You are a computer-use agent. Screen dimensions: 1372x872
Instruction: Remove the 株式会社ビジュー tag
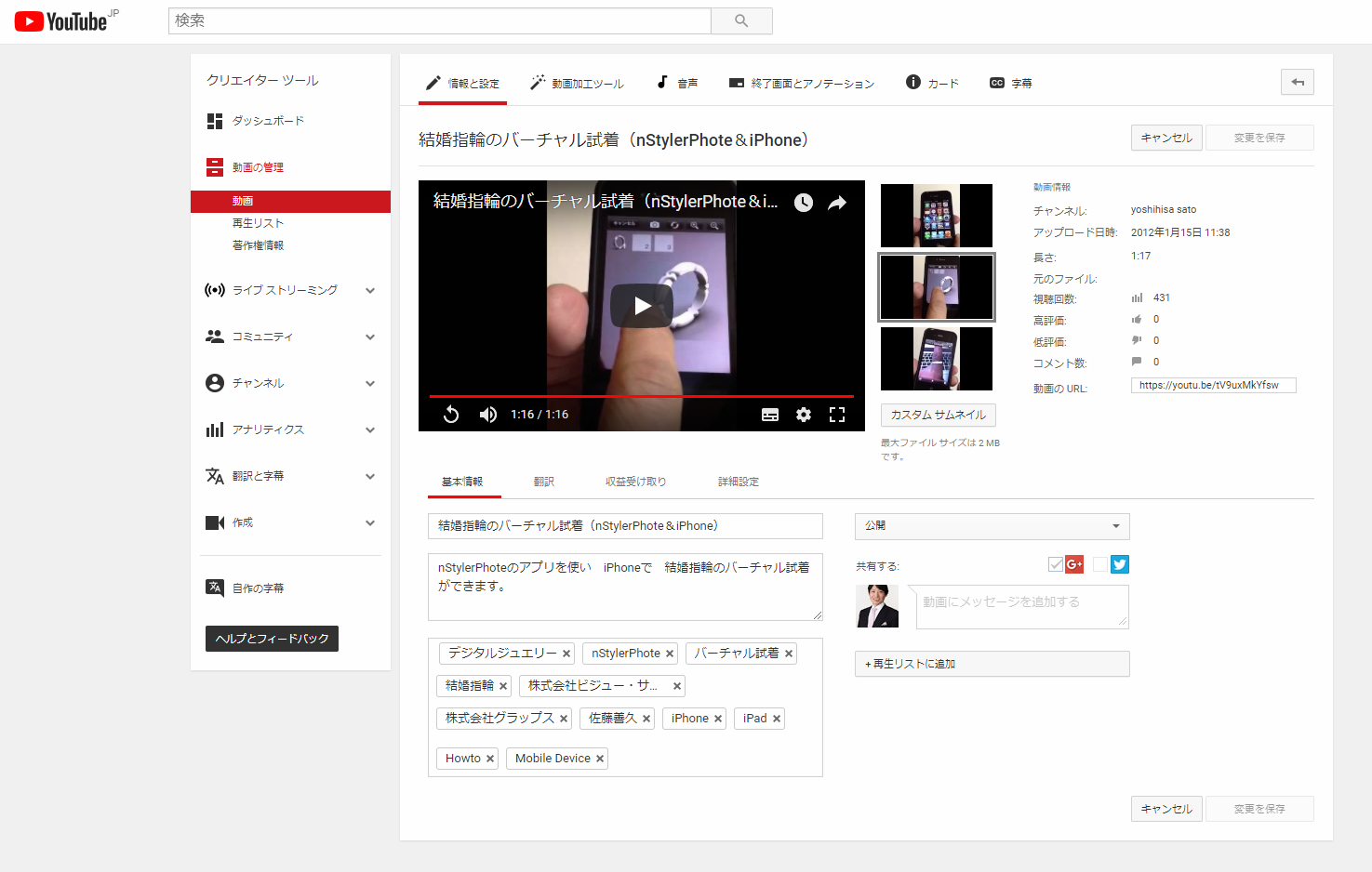677,686
